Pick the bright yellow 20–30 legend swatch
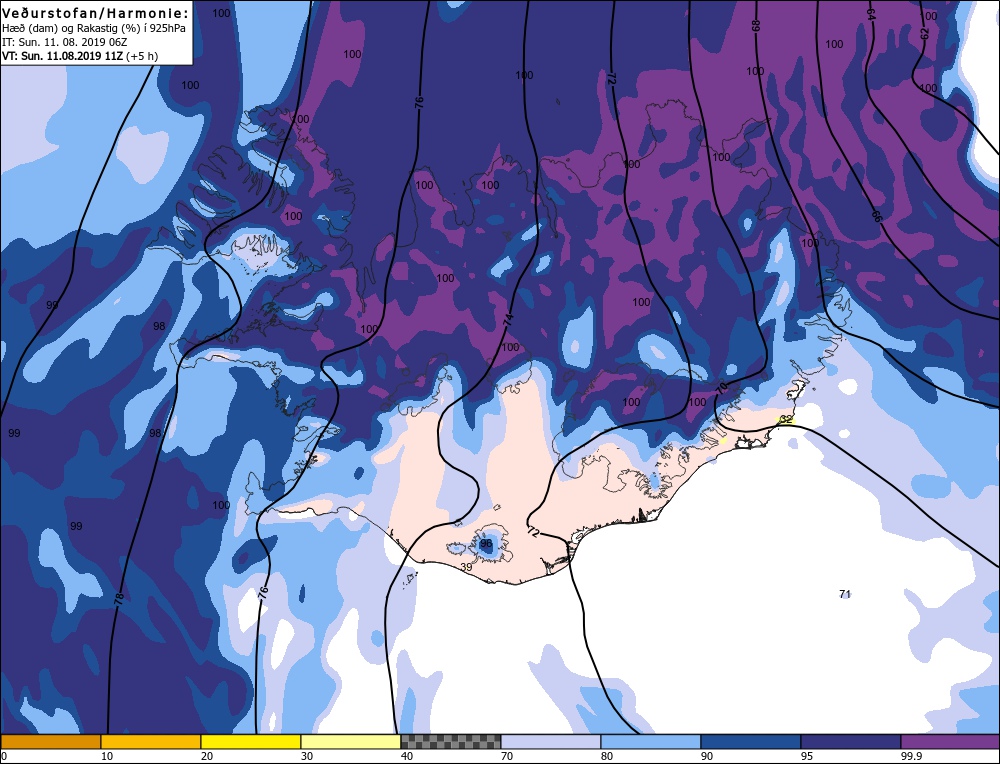This screenshot has width=1000, height=764. click(251, 741)
